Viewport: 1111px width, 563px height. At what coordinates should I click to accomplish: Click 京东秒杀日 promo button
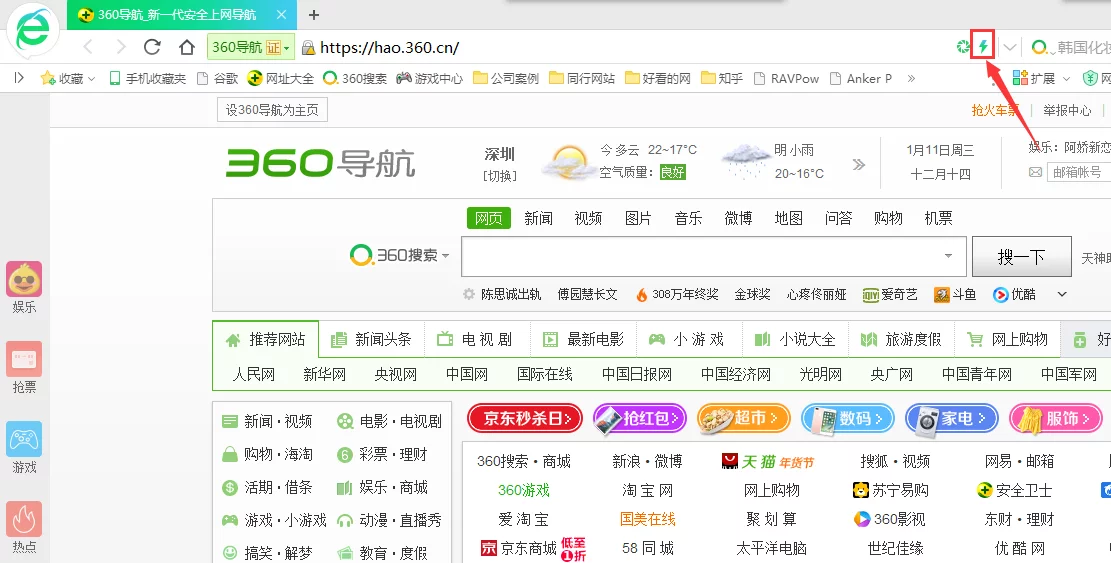point(524,419)
